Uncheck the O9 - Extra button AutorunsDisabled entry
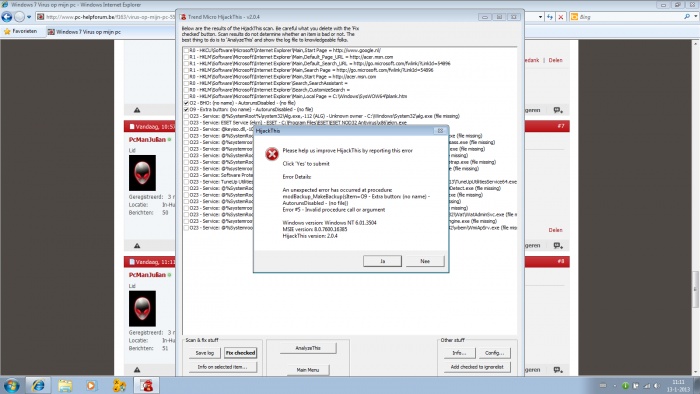 pyautogui.click(x=186, y=109)
